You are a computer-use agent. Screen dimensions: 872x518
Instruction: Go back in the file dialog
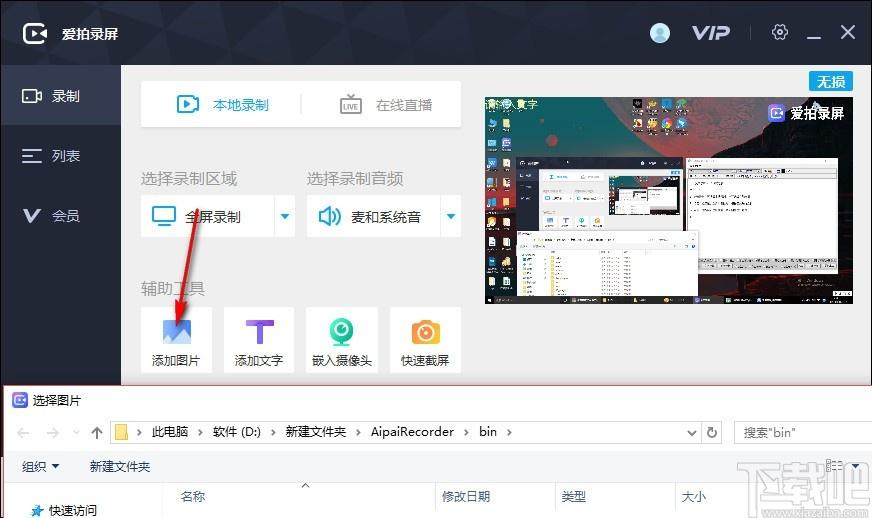pyautogui.click(x=23, y=432)
